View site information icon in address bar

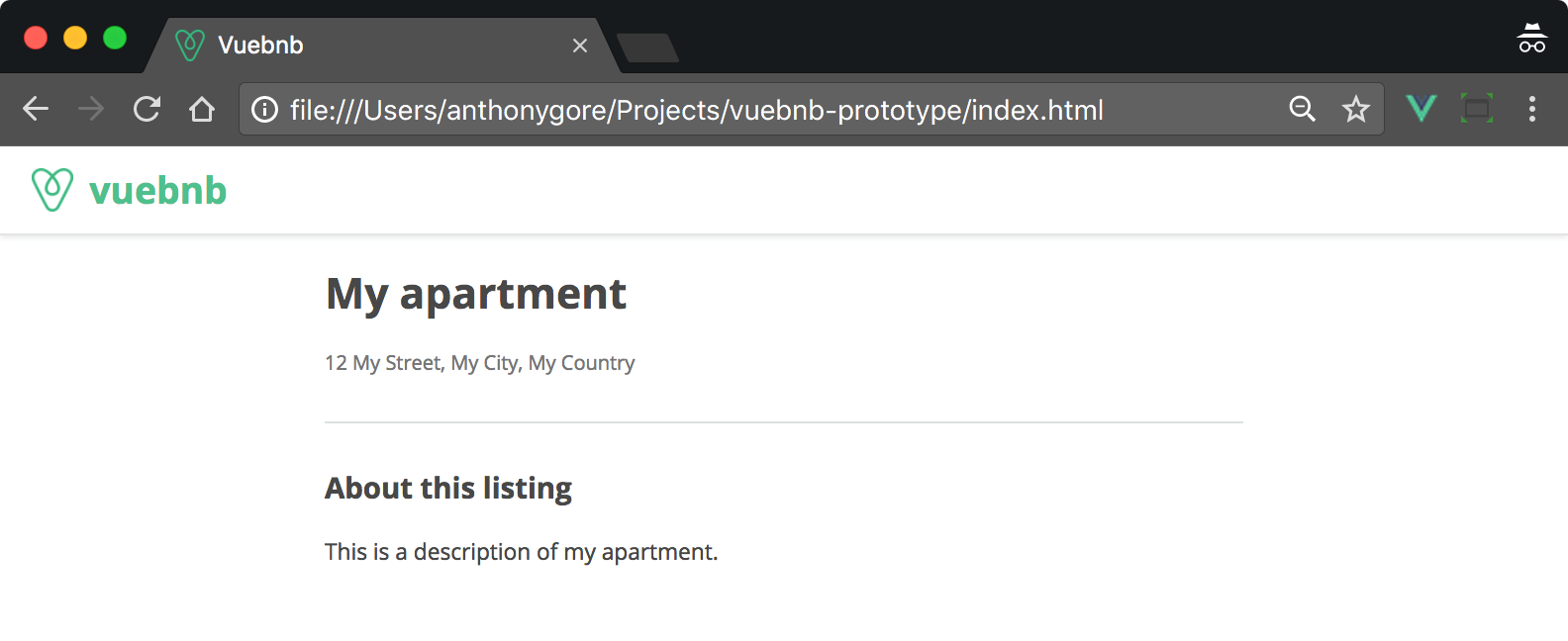click(264, 109)
